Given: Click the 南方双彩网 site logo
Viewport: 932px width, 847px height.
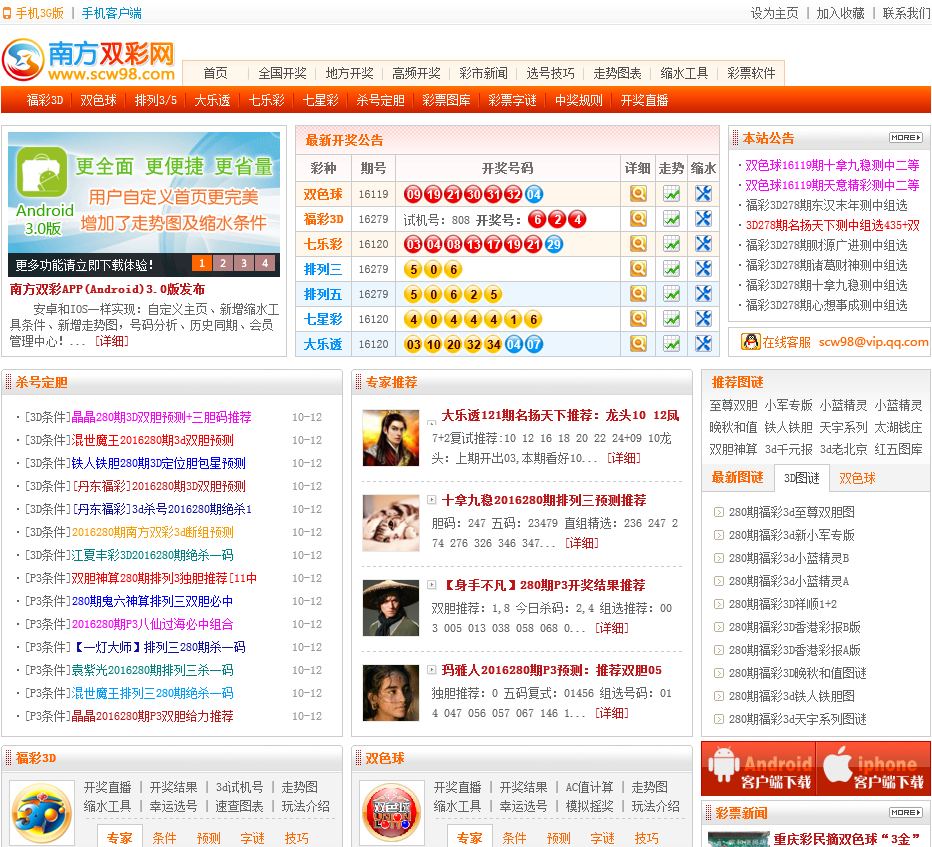Looking at the screenshot, I should pyautogui.click(x=90, y=61).
